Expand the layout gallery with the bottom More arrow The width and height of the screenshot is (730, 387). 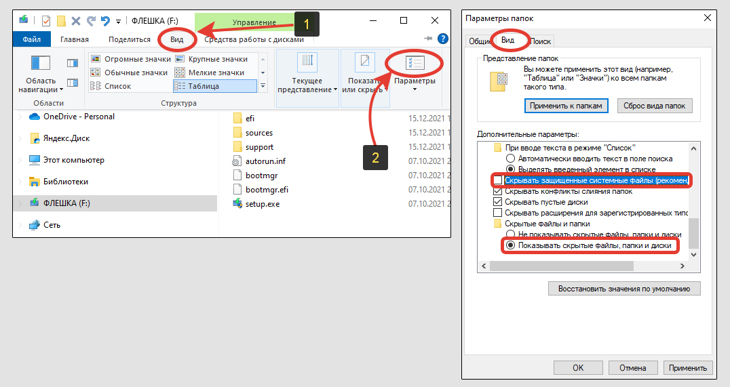[263, 86]
